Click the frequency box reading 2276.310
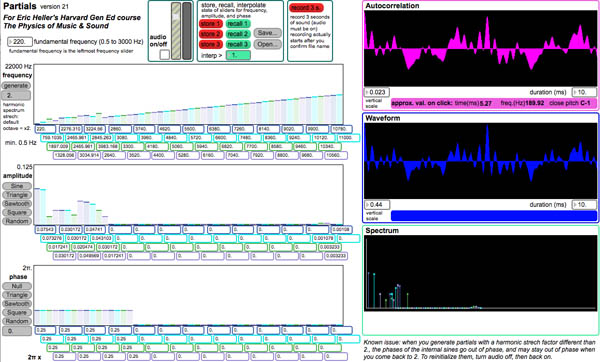 point(70,129)
